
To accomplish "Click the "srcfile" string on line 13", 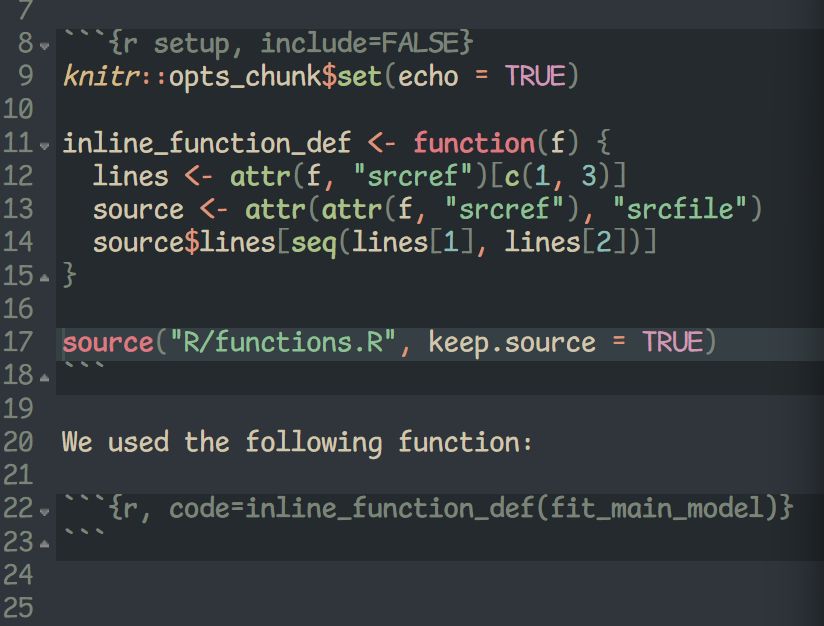I will coord(680,209).
